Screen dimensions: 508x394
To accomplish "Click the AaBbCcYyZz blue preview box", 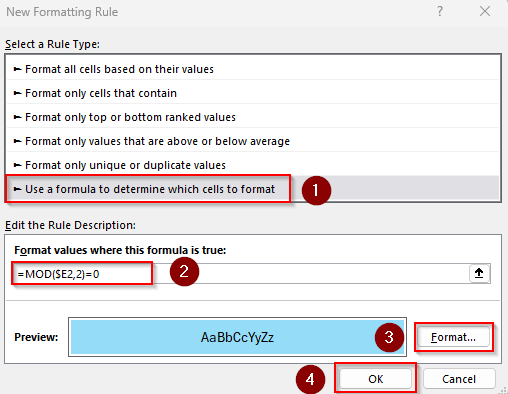I will tap(237, 337).
